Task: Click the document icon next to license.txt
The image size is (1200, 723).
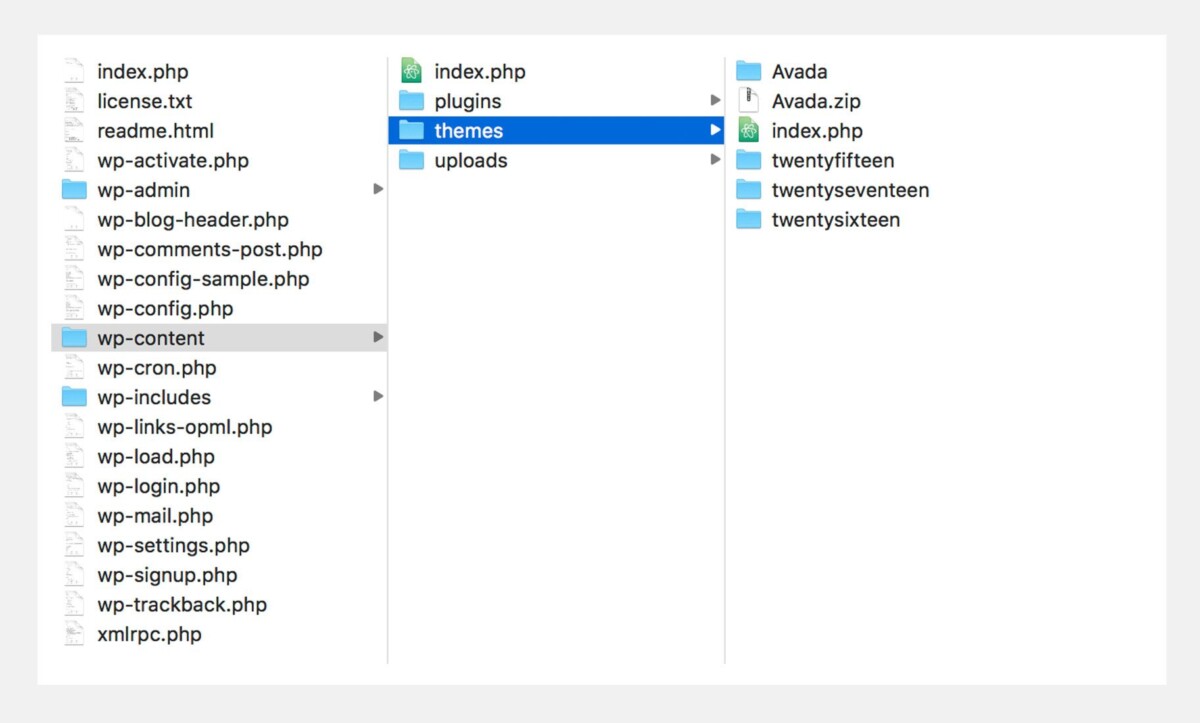Action: point(73,100)
